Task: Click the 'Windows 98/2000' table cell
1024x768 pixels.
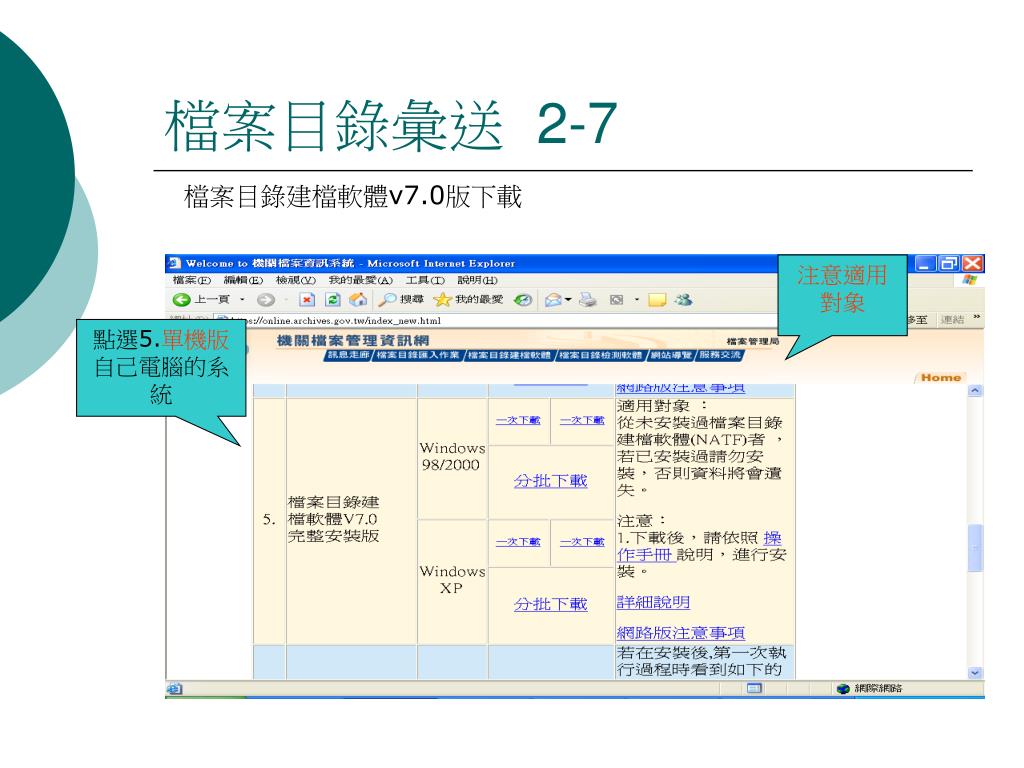Action: coord(452,456)
